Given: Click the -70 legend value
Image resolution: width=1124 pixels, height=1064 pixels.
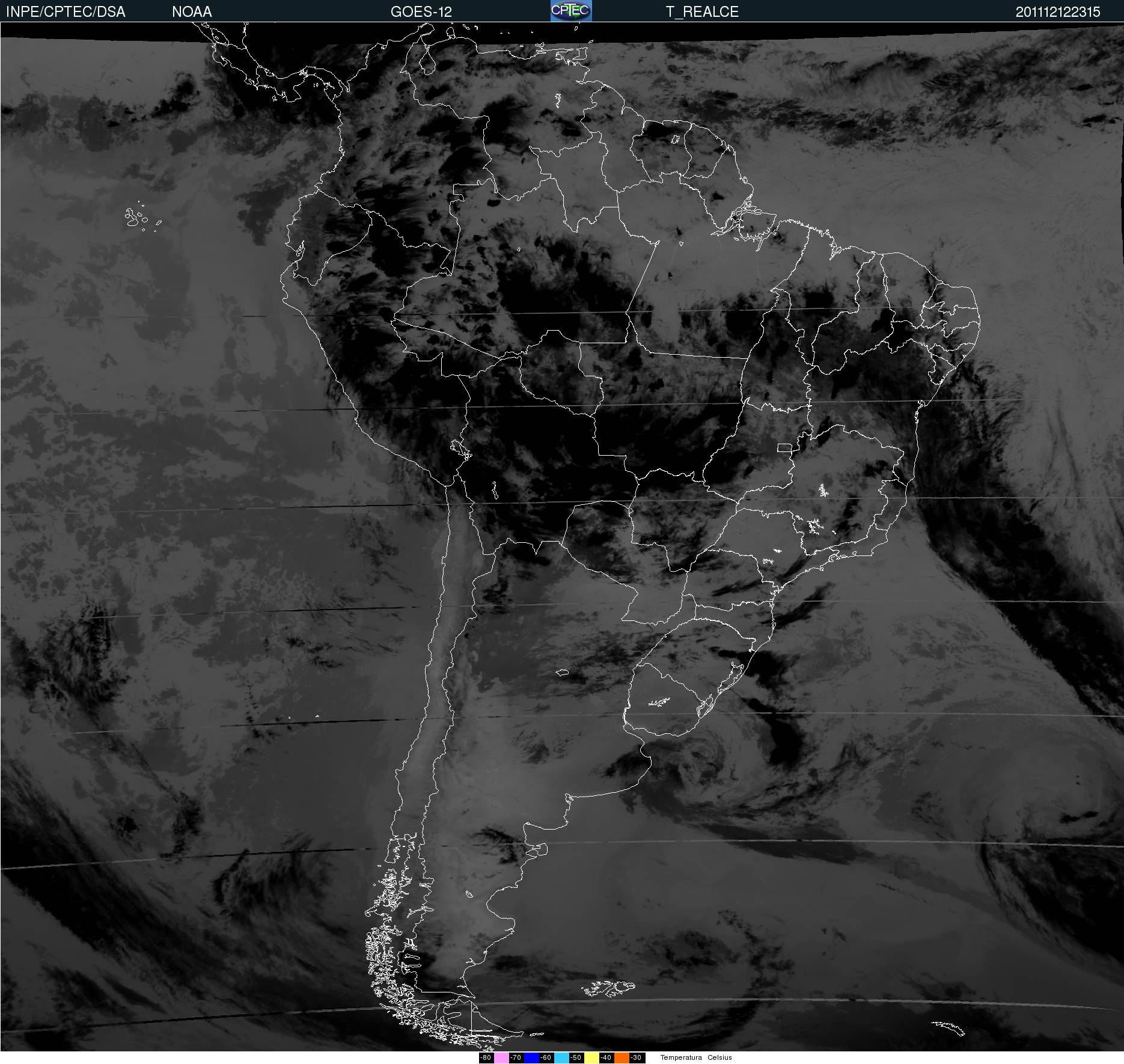Looking at the screenshot, I should 516,1057.
